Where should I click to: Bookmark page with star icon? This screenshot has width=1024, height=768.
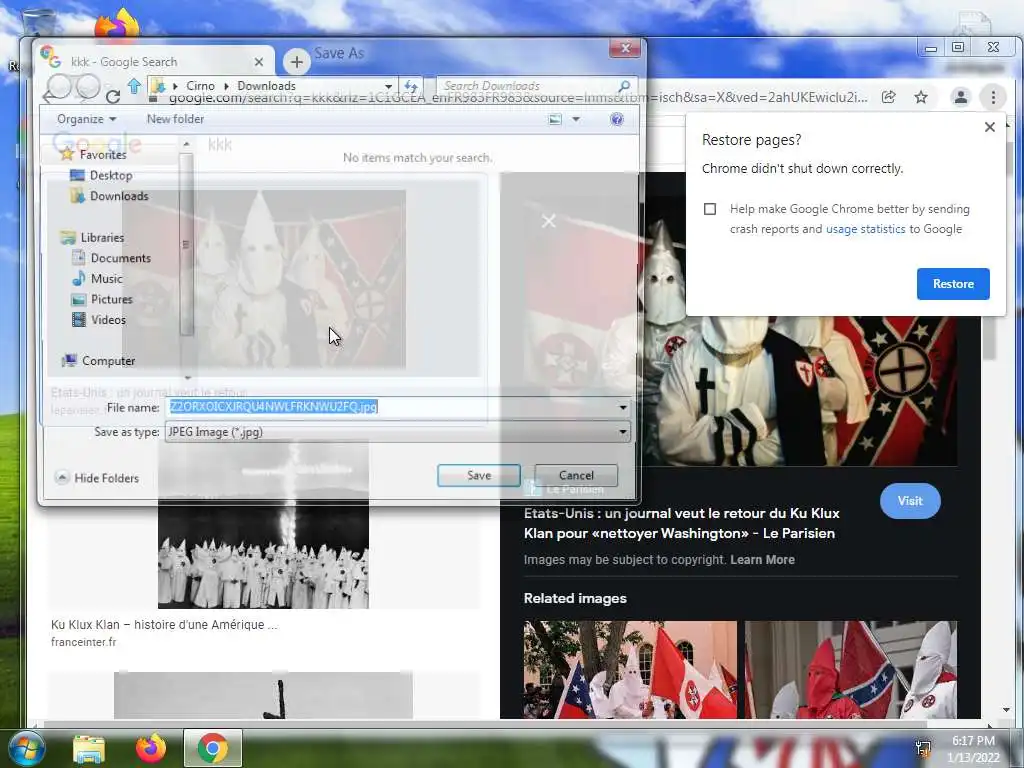921,97
